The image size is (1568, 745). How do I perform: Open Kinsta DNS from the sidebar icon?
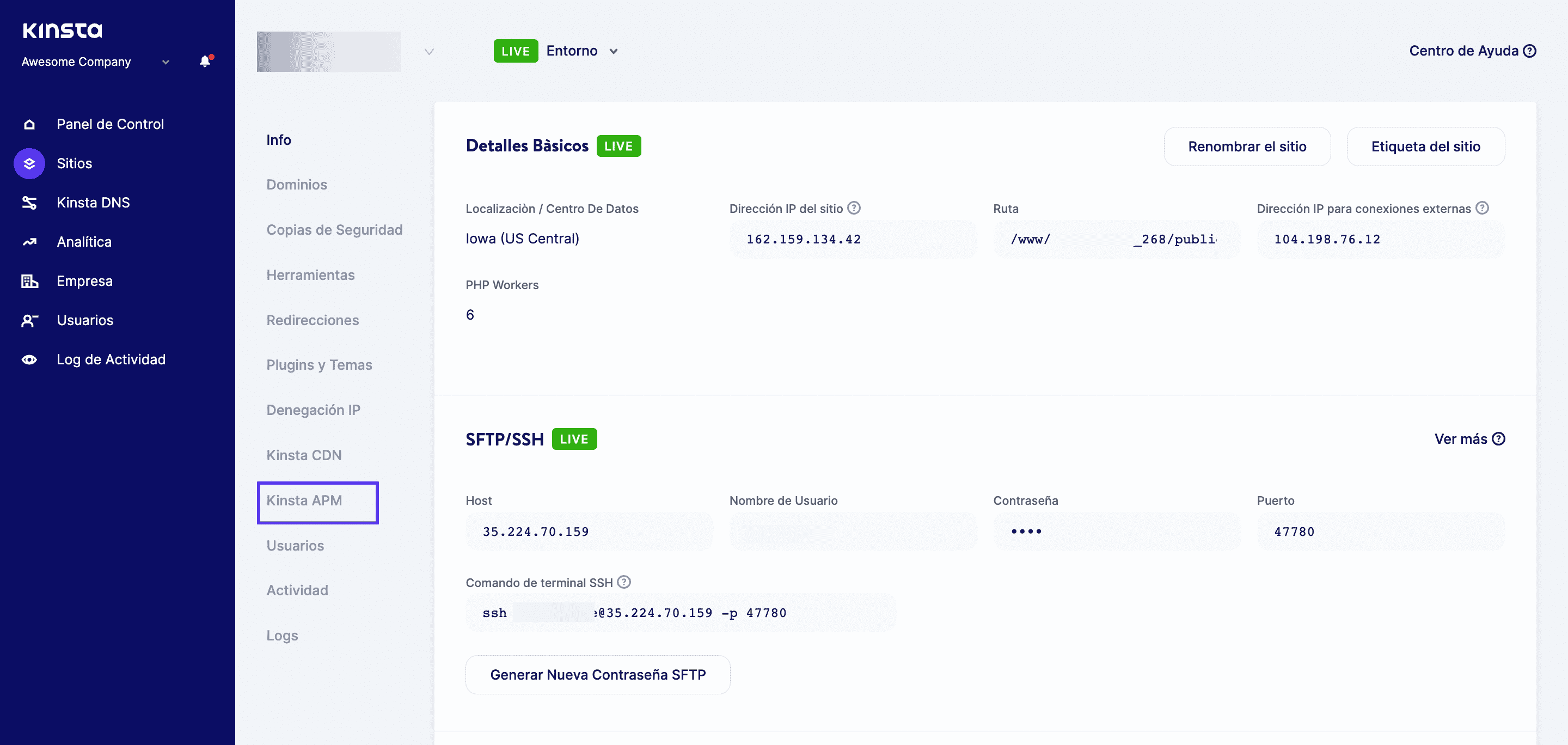29,202
